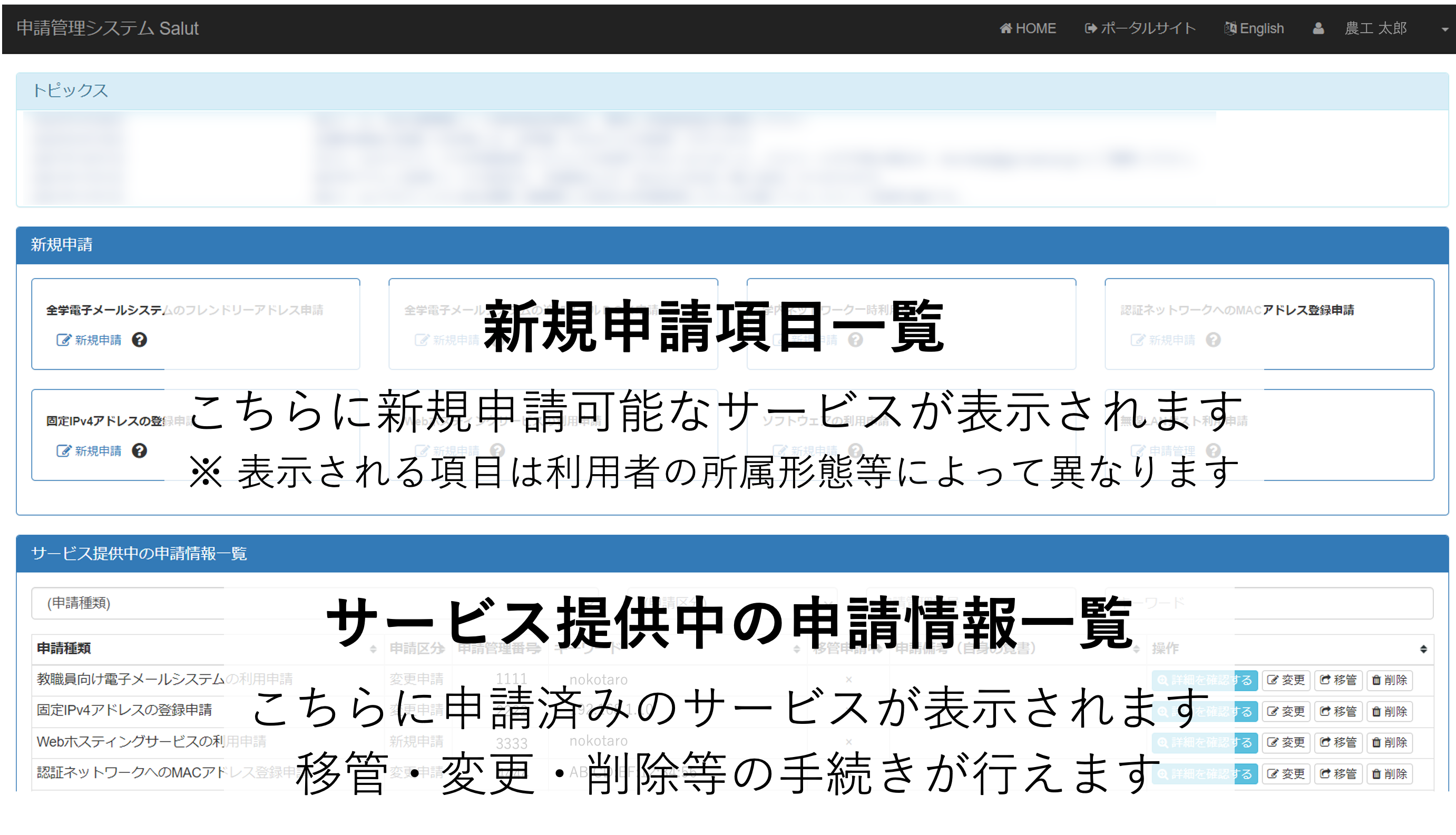
Task: Click 新規申請 under 固定IPv4アドレス card
Action: [89, 451]
